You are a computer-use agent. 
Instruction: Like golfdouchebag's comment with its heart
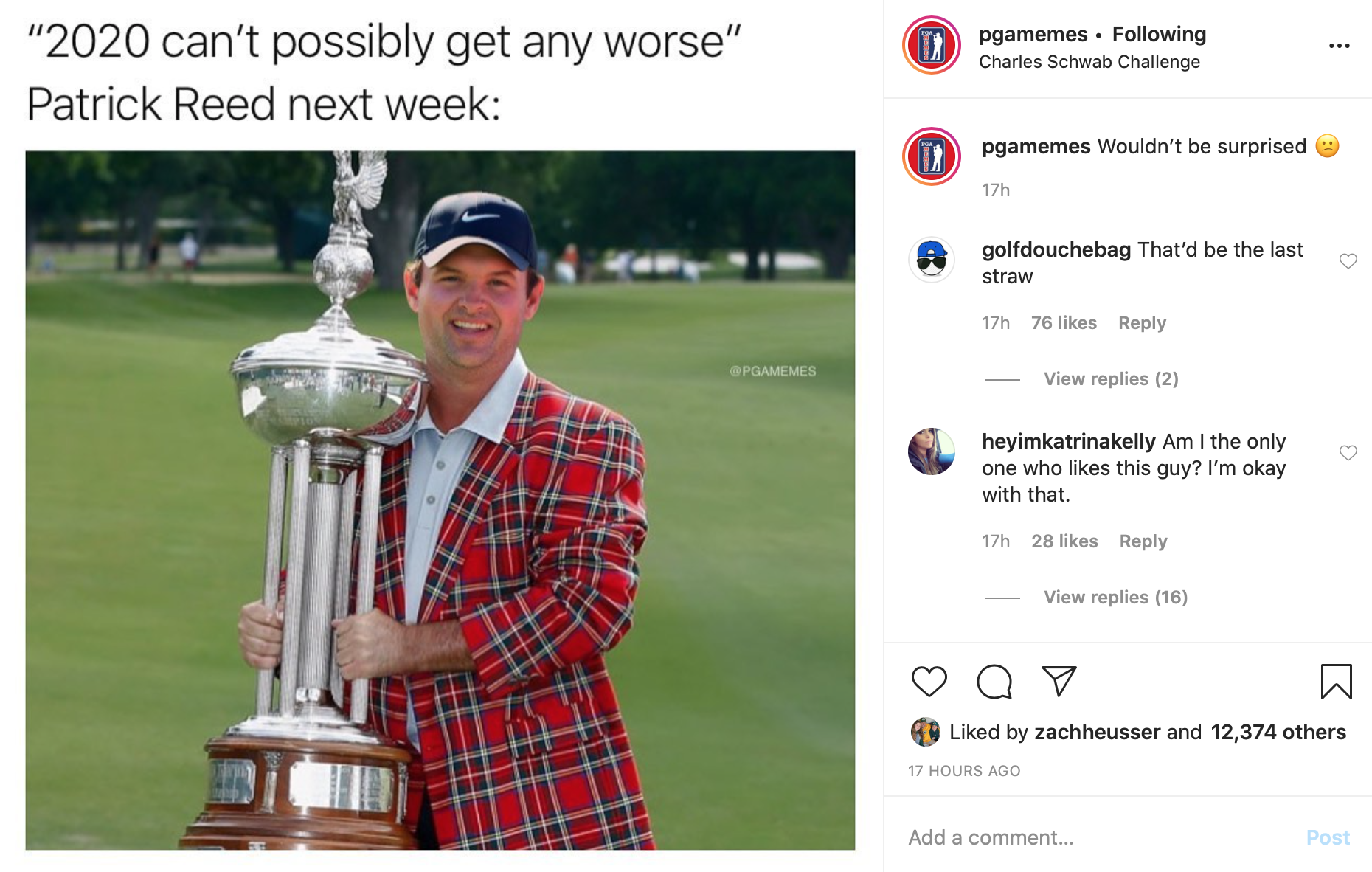point(1348,261)
